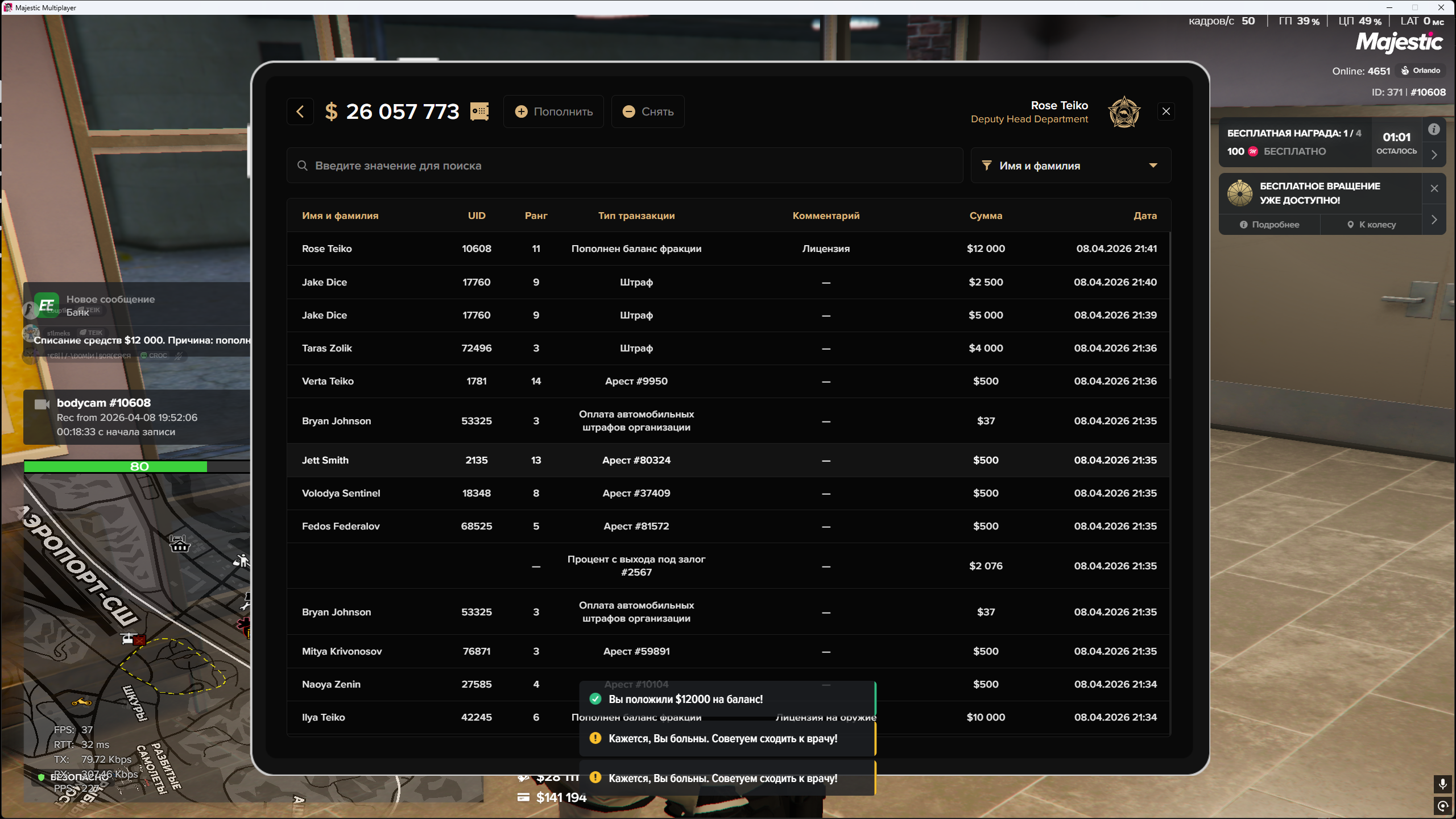Sort the table by the 'Сумма' column header
The width and height of the screenshot is (1456, 819).
[986, 216]
